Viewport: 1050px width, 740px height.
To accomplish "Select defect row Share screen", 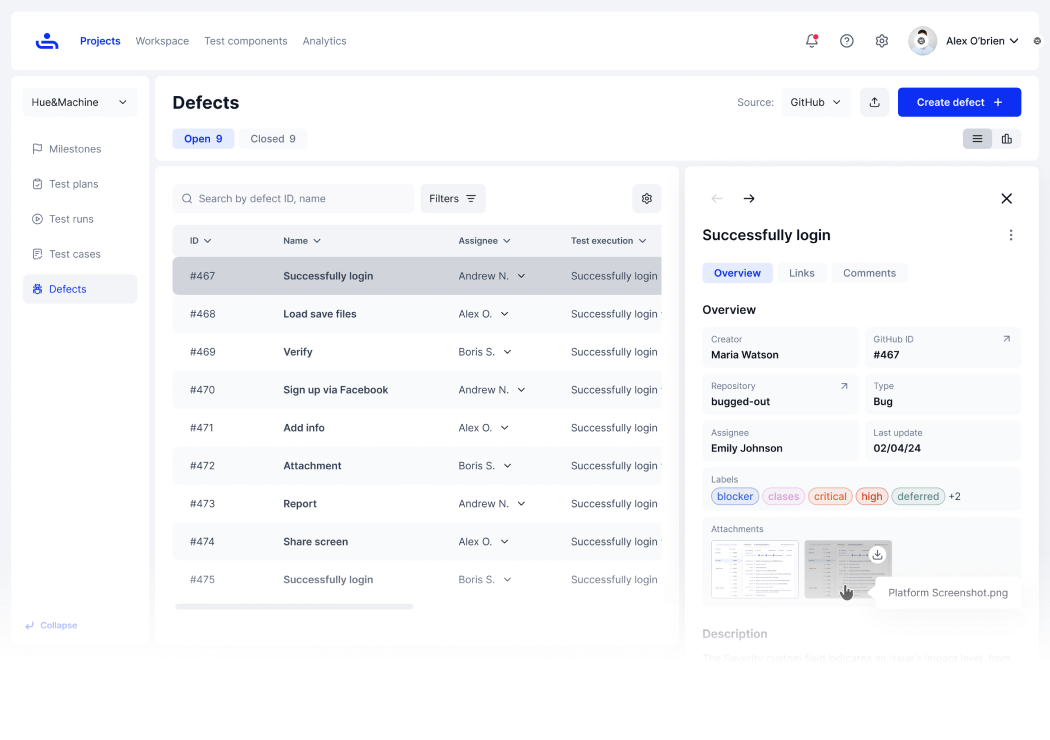I will (417, 541).
